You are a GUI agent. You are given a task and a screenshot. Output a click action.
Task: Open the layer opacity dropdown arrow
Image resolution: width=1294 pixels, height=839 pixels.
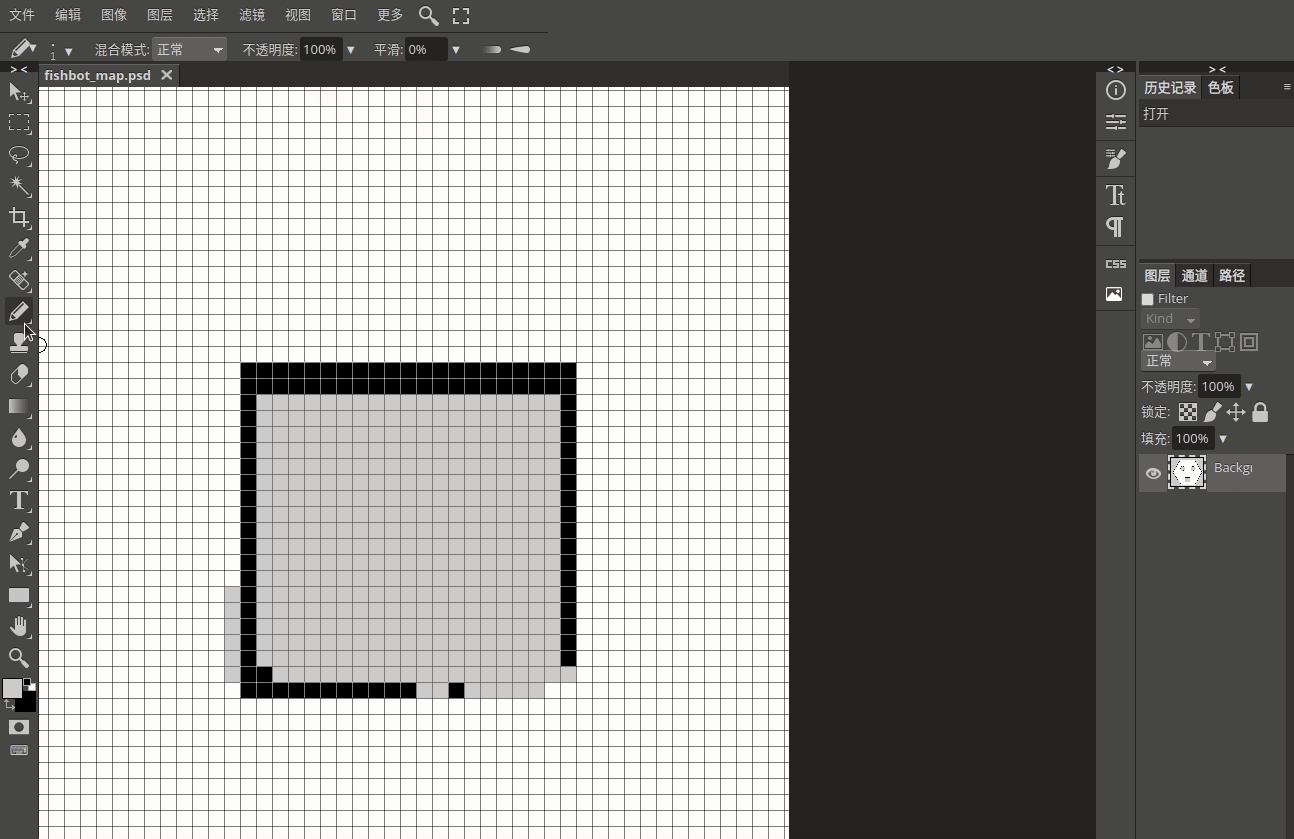(1248, 385)
